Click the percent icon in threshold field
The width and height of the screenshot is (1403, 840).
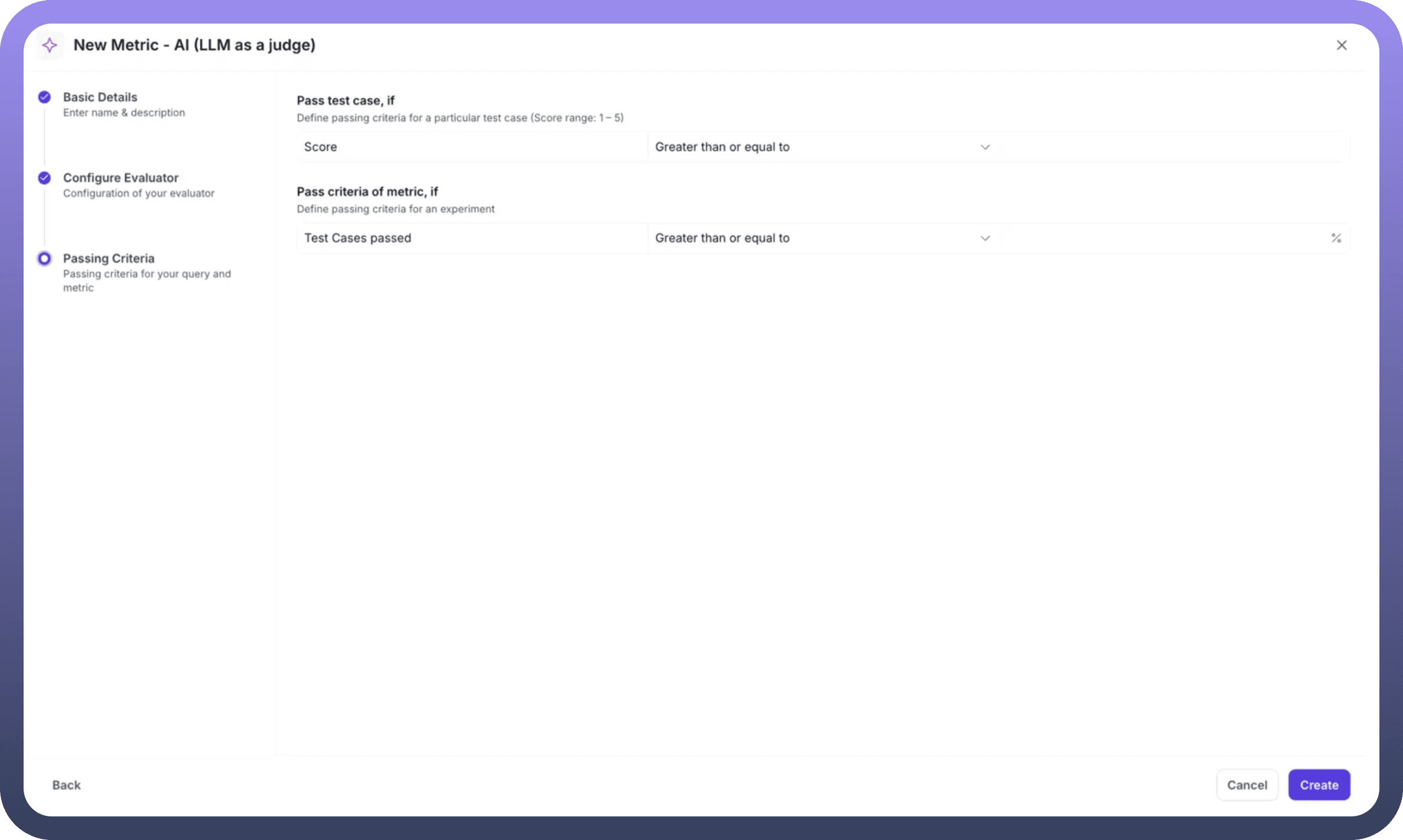1336,238
